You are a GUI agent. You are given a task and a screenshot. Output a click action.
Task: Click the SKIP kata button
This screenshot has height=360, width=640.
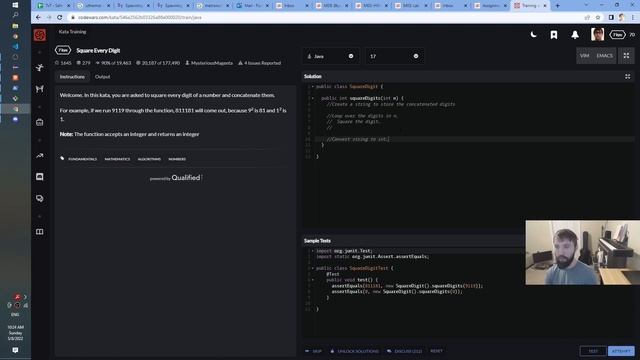coord(313,351)
